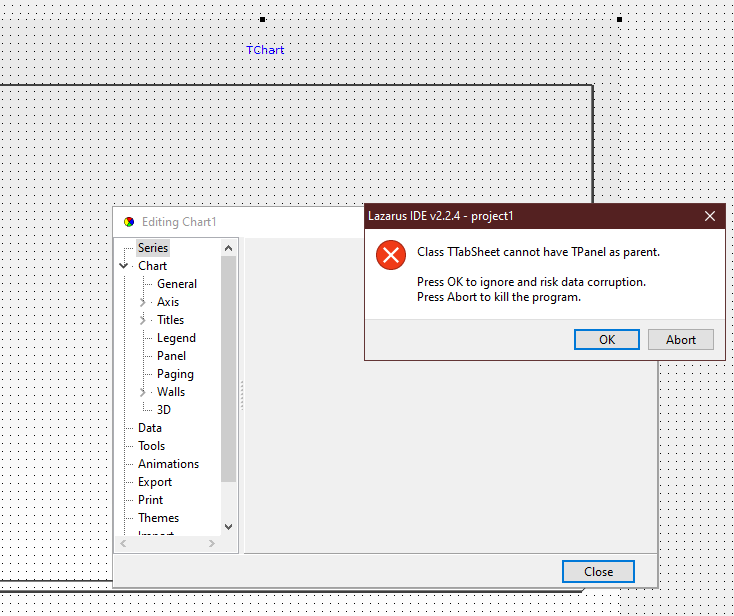This screenshot has width=734, height=616.
Task: Select Tools in the editor tree
Action: click(x=151, y=446)
